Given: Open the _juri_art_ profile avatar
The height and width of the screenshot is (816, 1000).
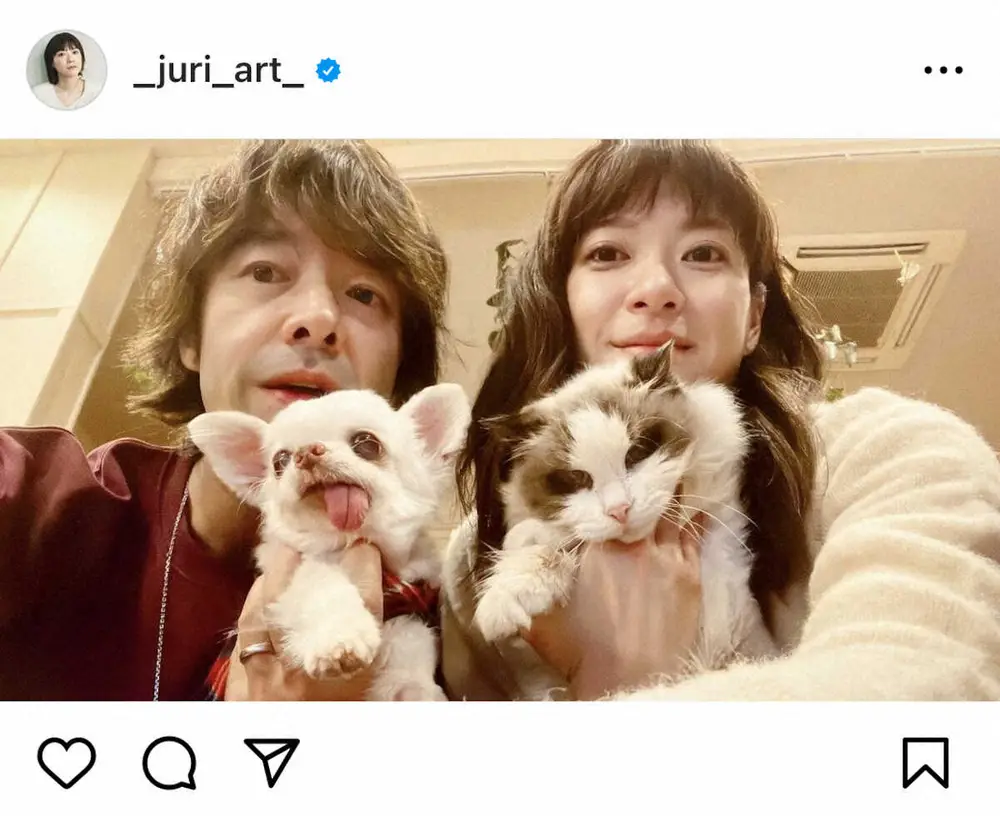Looking at the screenshot, I should point(66,70).
